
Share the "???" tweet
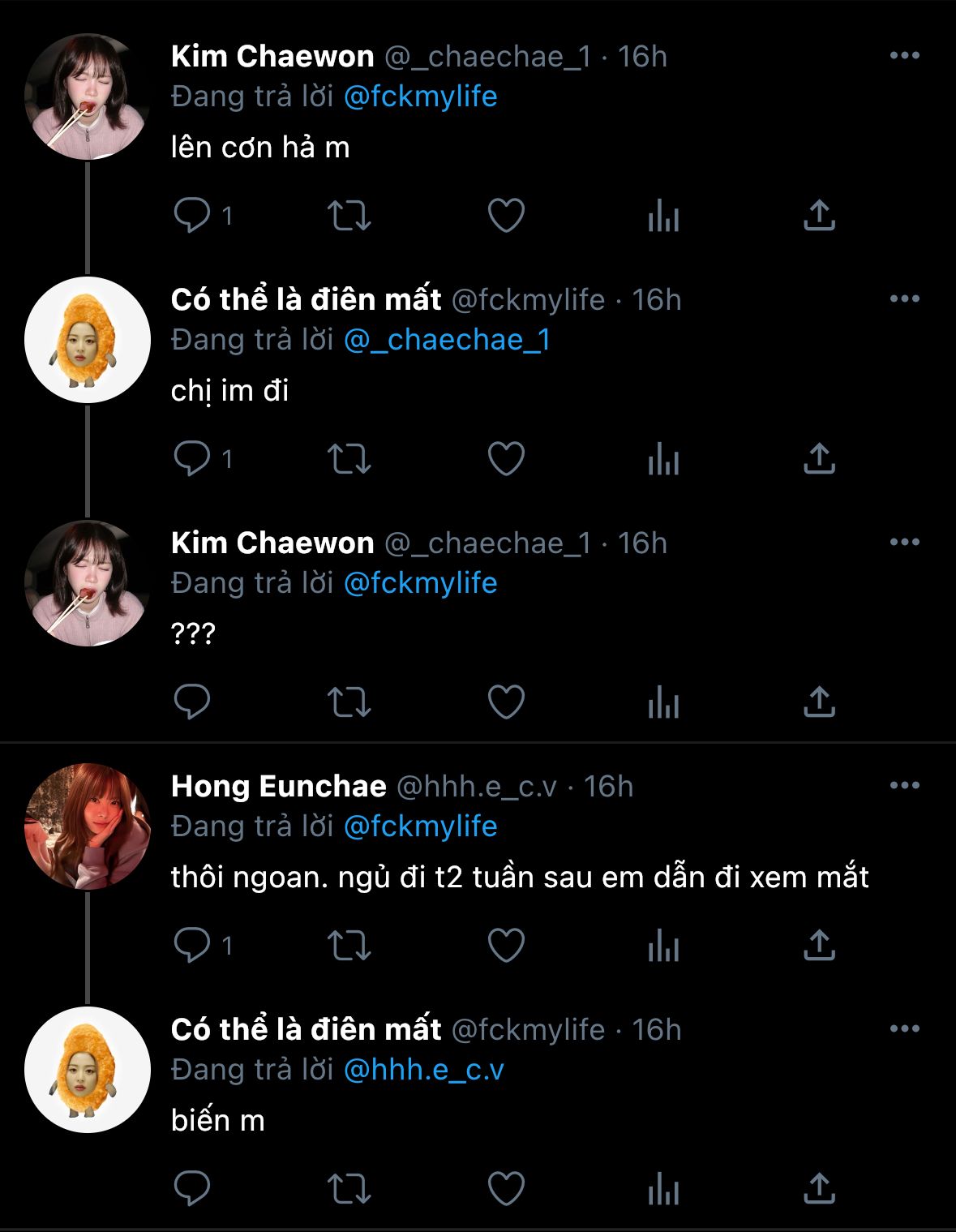819,702
